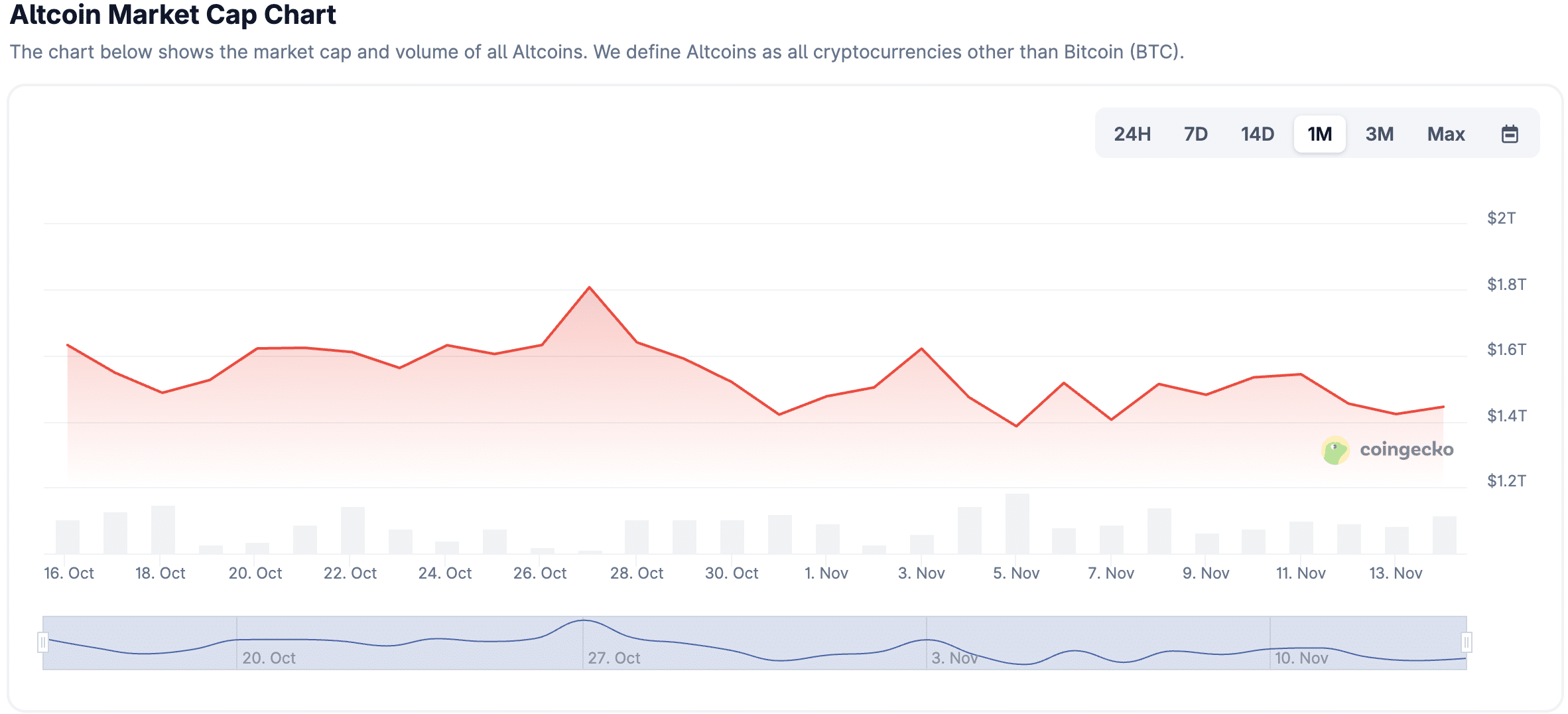Select the Max time range
Image resolution: width=1568 pixels, height=714 pixels.
[1446, 133]
